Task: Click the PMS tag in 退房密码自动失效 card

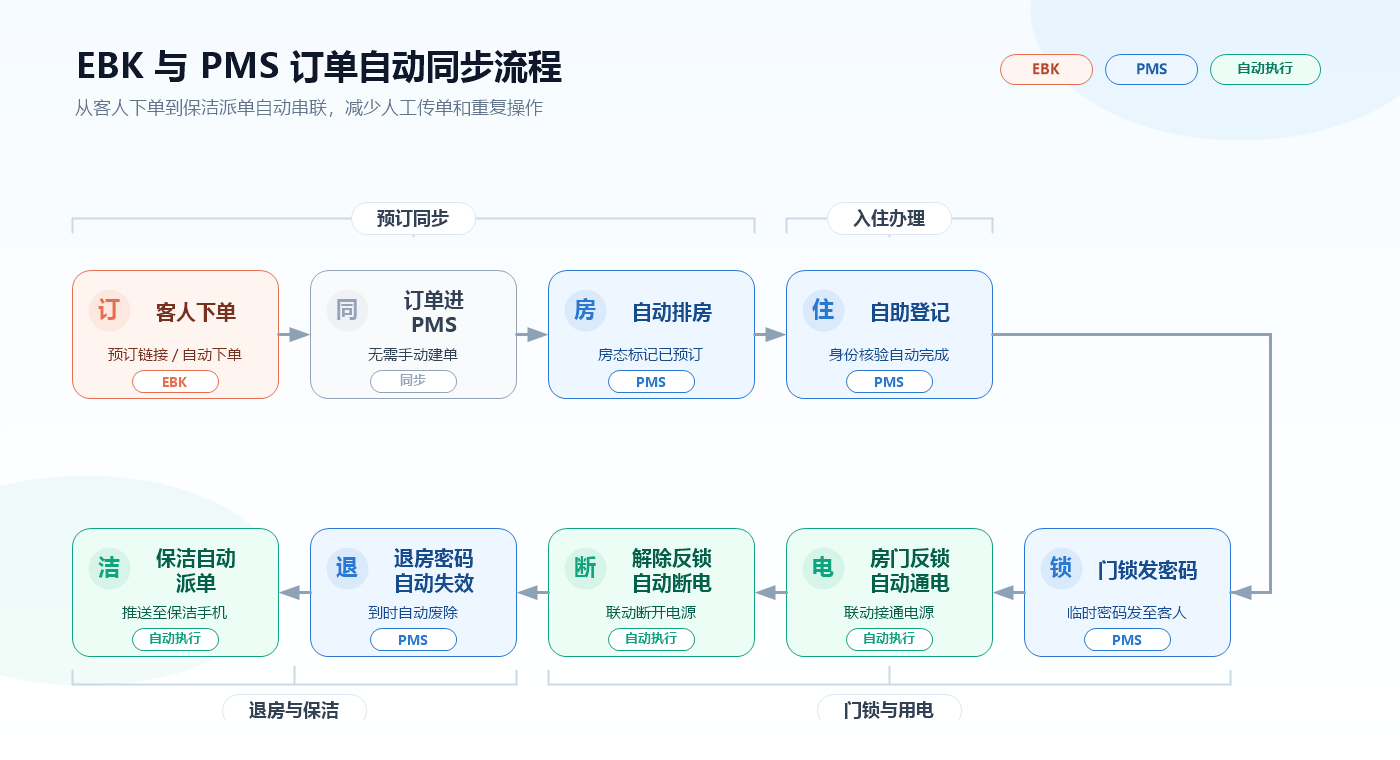Action: (x=413, y=640)
